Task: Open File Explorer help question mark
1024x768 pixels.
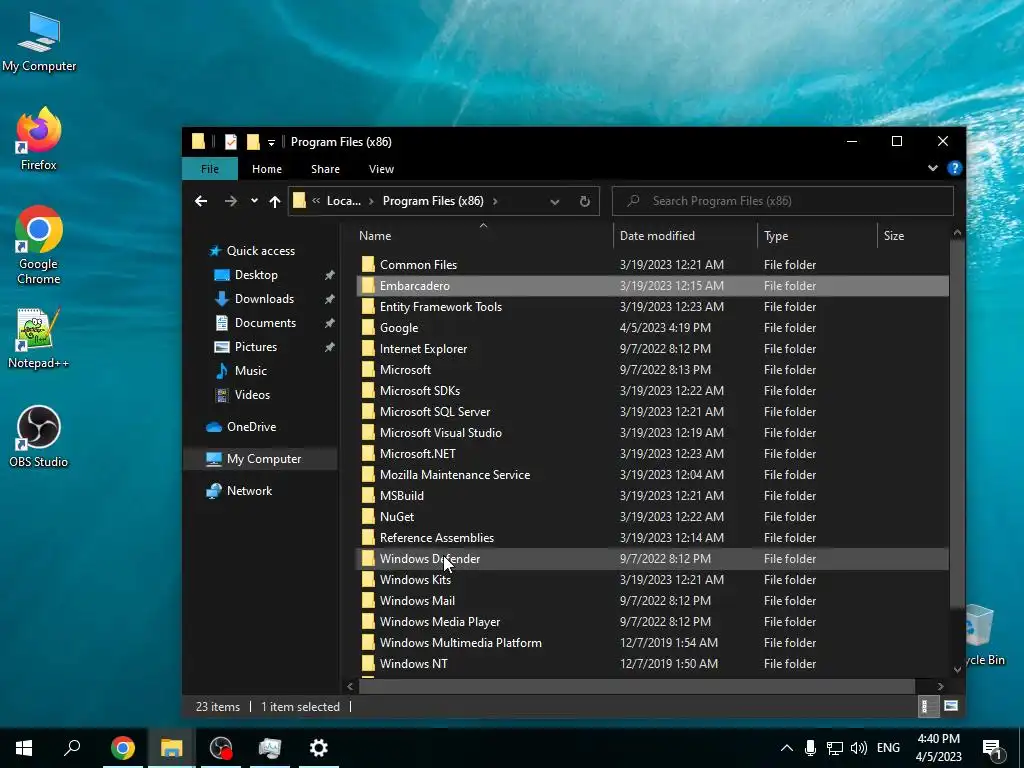Action: 954,168
